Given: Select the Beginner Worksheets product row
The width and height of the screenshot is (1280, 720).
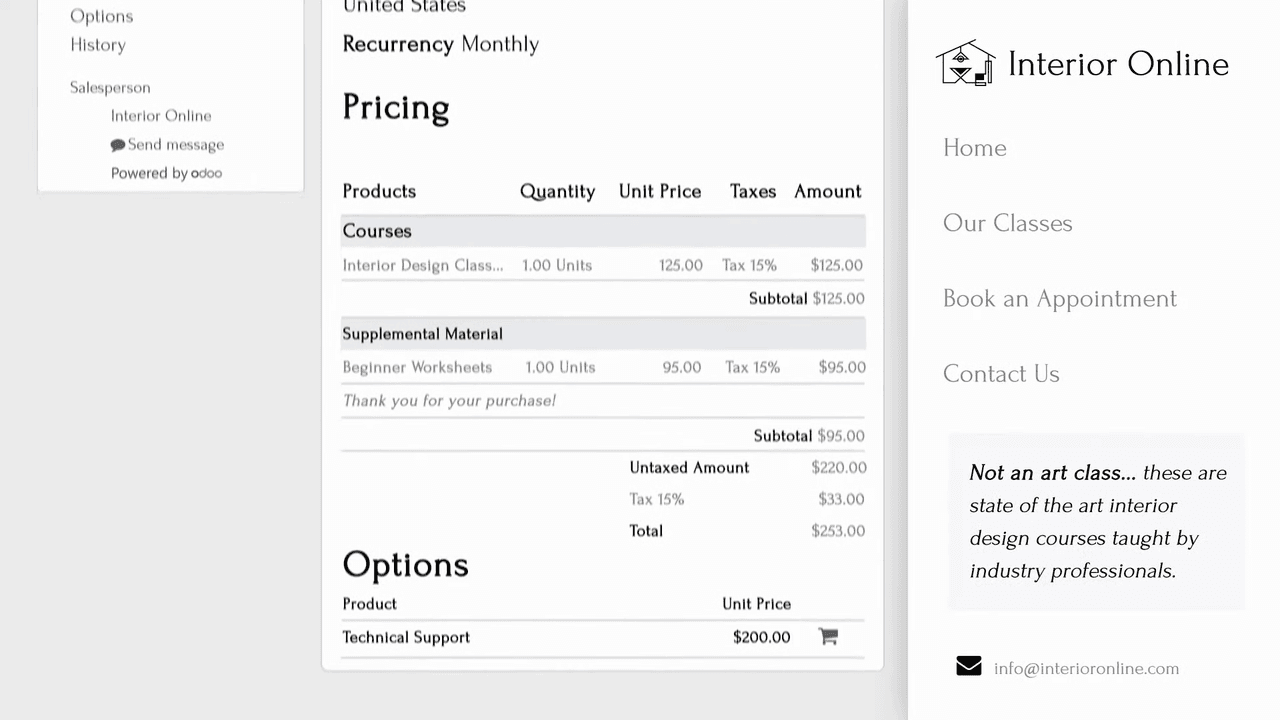Looking at the screenshot, I should pyautogui.click(x=417, y=367).
